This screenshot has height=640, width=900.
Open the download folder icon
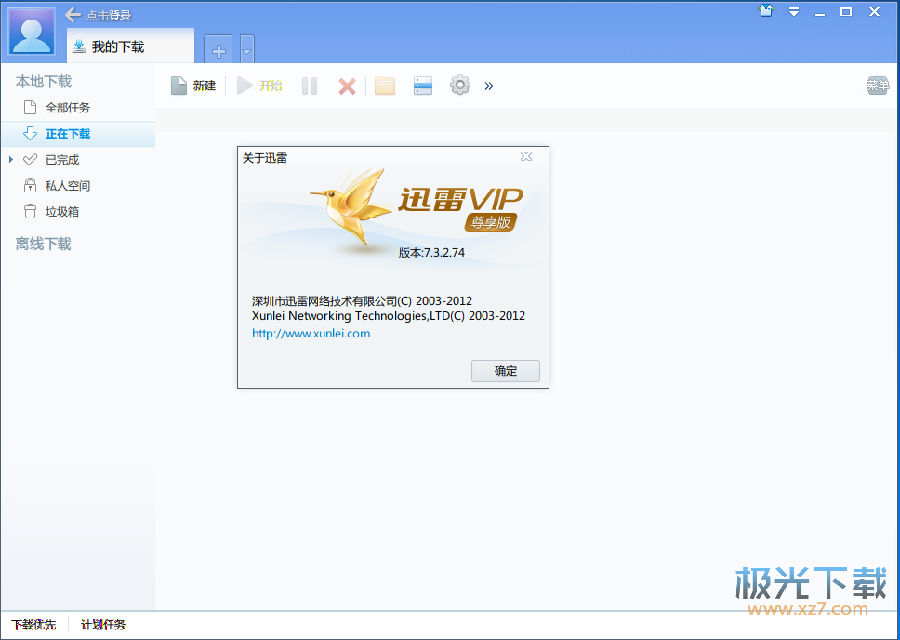[x=385, y=86]
